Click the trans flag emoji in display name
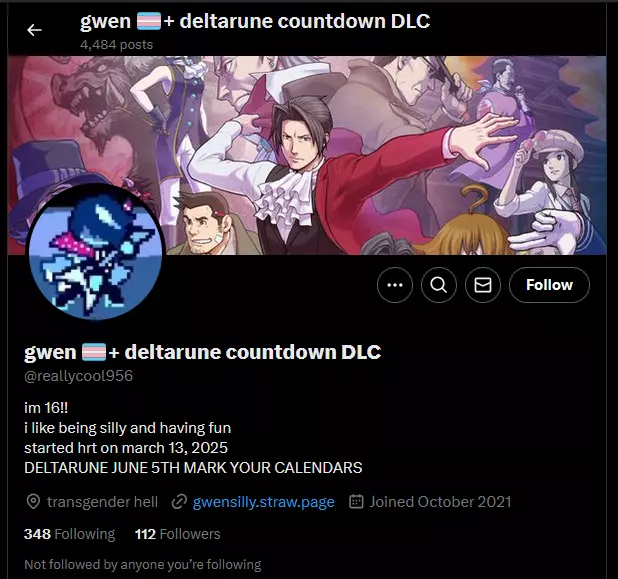Screen dimensions: 618x579 [94, 352]
